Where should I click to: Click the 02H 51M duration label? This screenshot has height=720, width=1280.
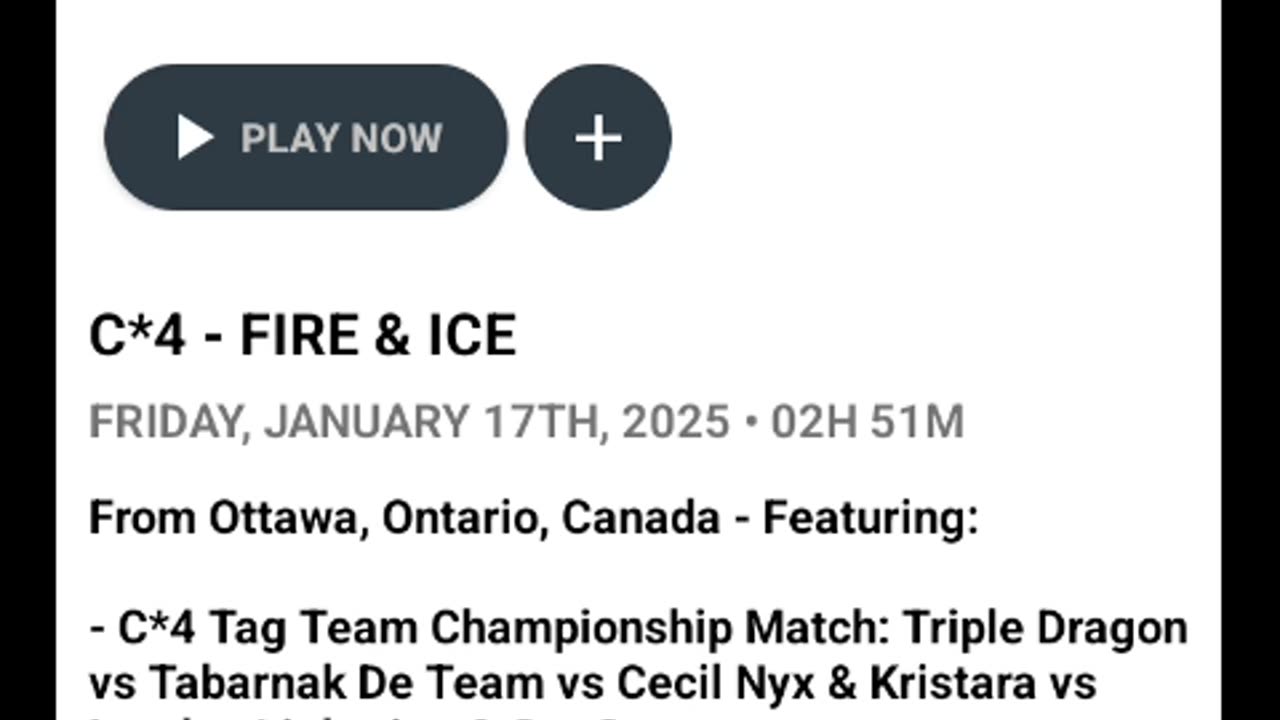point(867,422)
